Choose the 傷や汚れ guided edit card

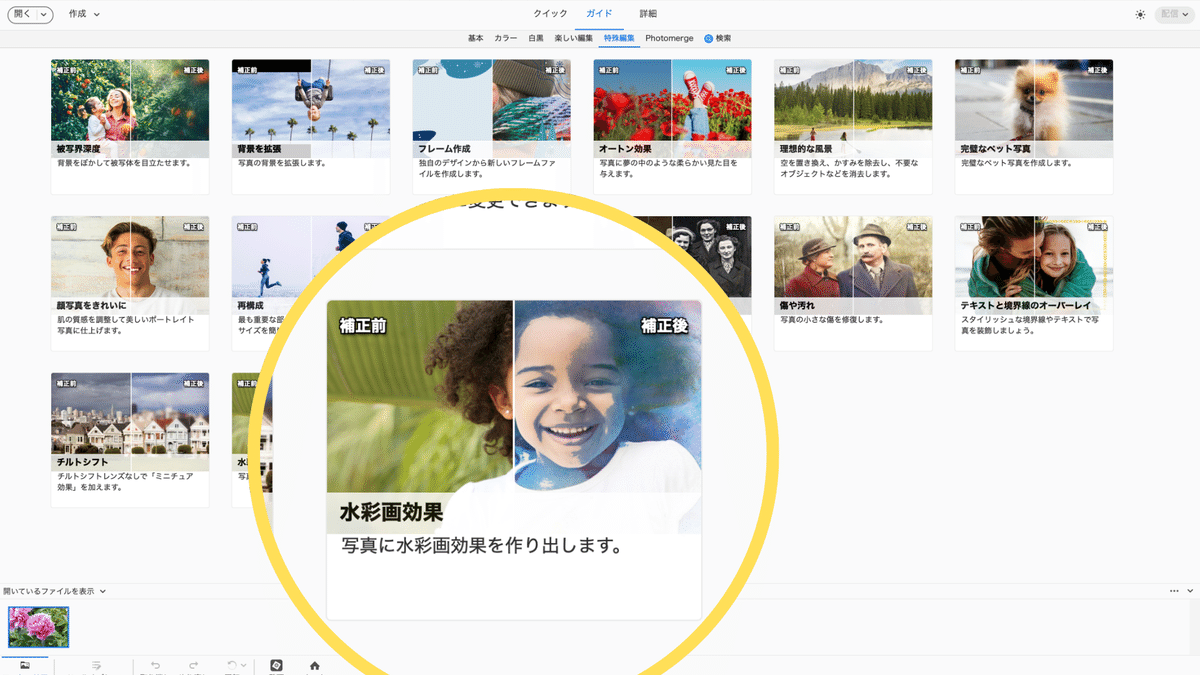[853, 283]
